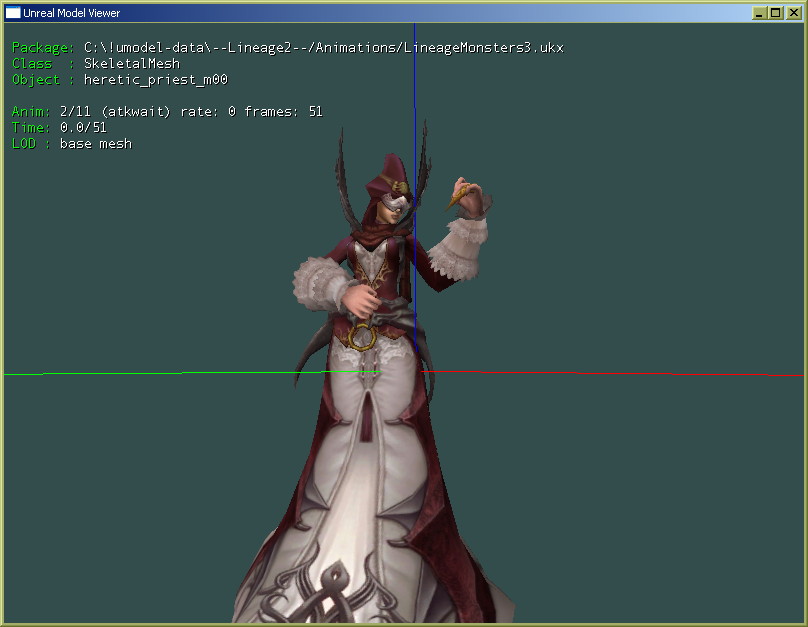Click the Unreal Model Viewer window icon

pos(13,12)
